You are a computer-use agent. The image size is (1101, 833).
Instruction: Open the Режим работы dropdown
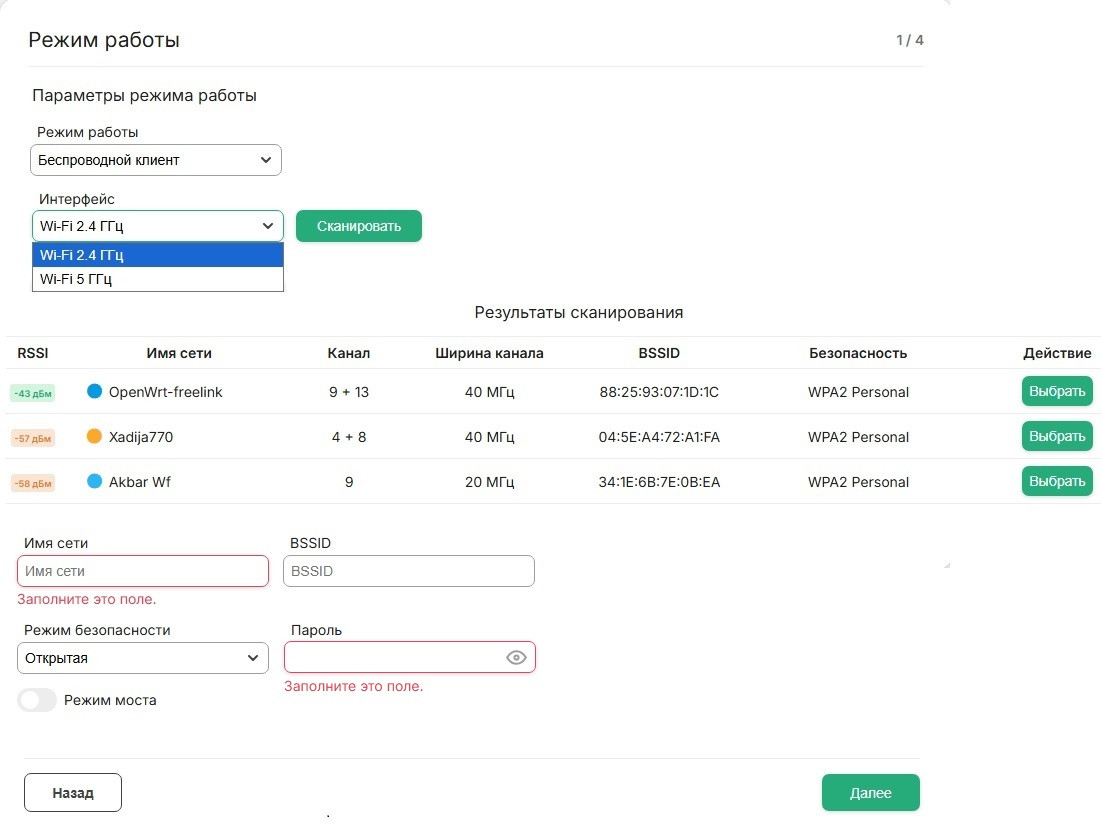[156, 160]
